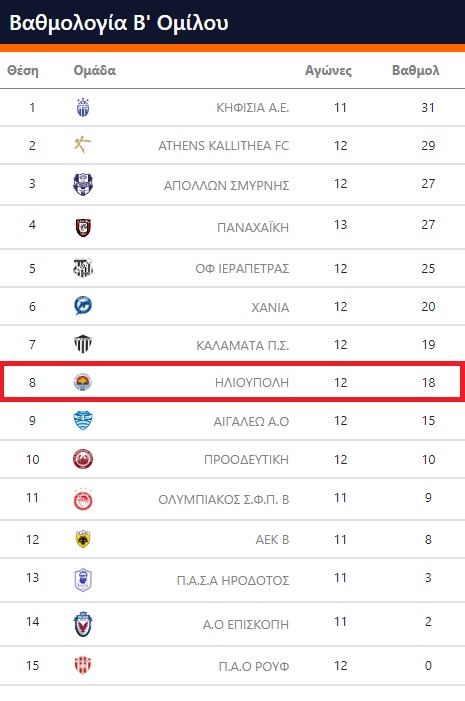
Task: Open the ΠΡΟΟΔΕΥΤΙΚΗ crimson round crest
Action: (83, 459)
